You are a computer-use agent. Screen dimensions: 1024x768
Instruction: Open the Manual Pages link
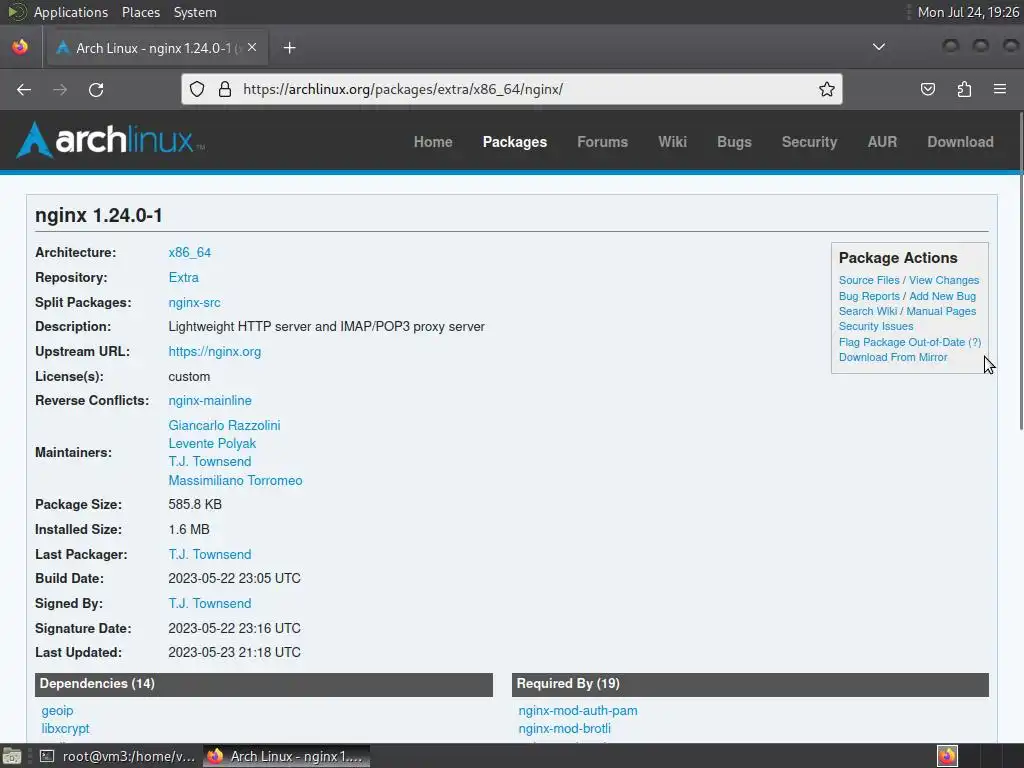(x=941, y=311)
